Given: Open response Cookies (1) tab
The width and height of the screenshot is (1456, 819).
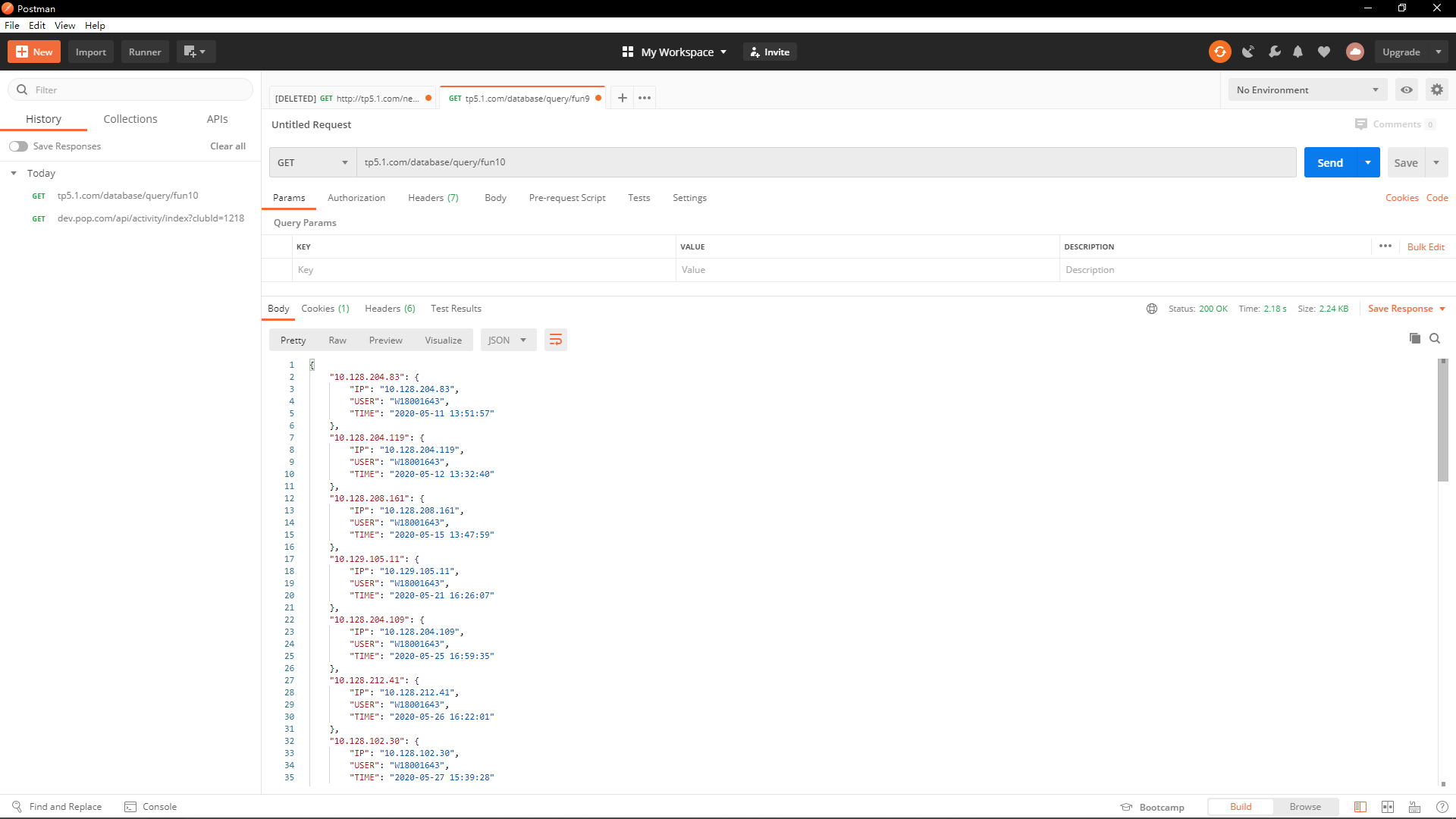Looking at the screenshot, I should coord(325,309).
